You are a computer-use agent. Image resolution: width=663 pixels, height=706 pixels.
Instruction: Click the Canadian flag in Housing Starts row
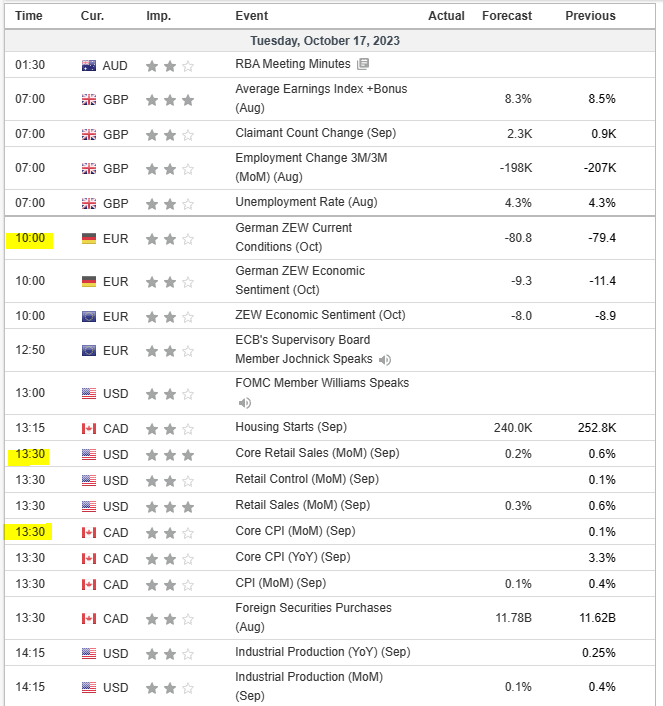[x=89, y=428]
